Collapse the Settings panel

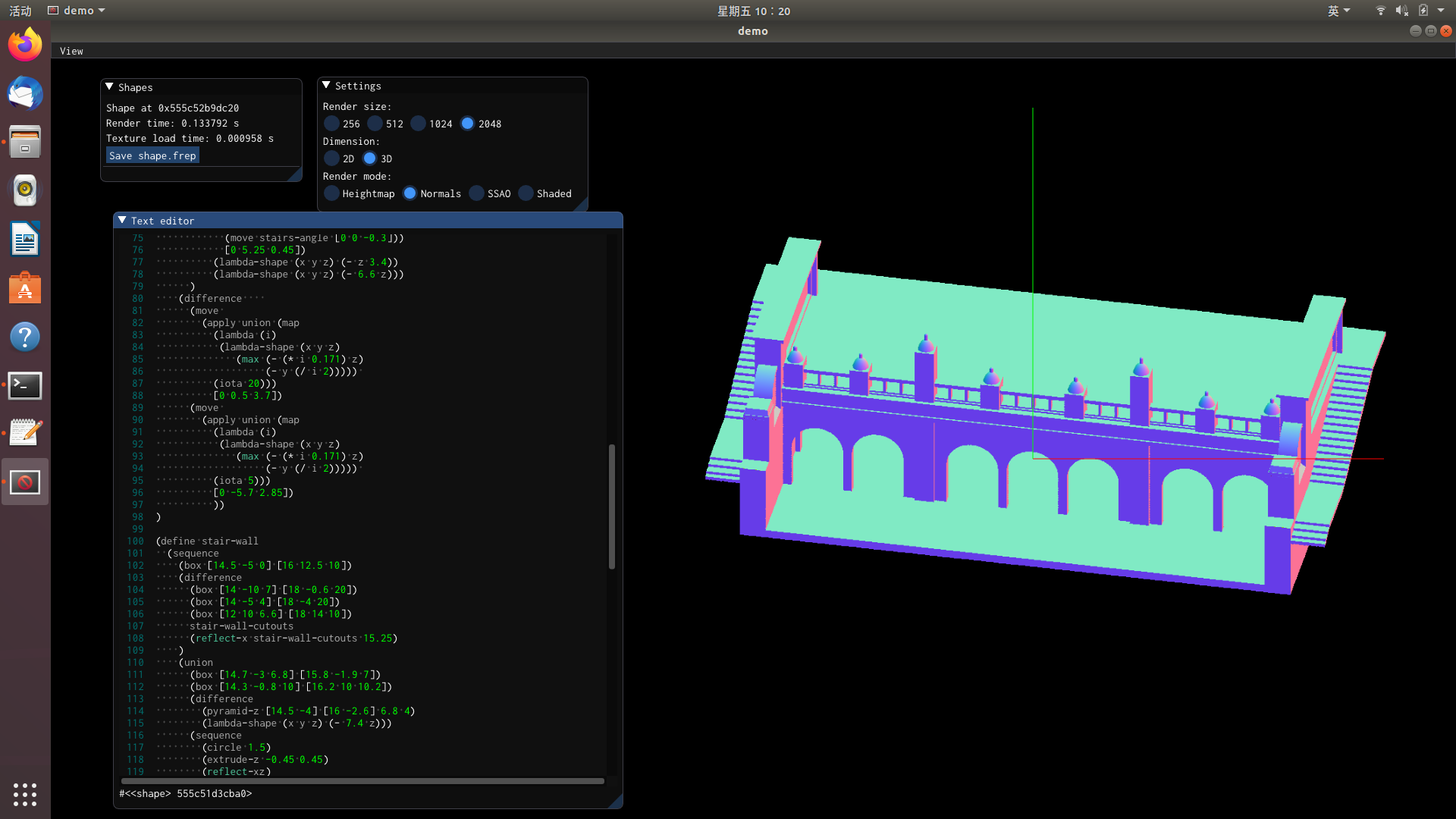click(x=327, y=86)
